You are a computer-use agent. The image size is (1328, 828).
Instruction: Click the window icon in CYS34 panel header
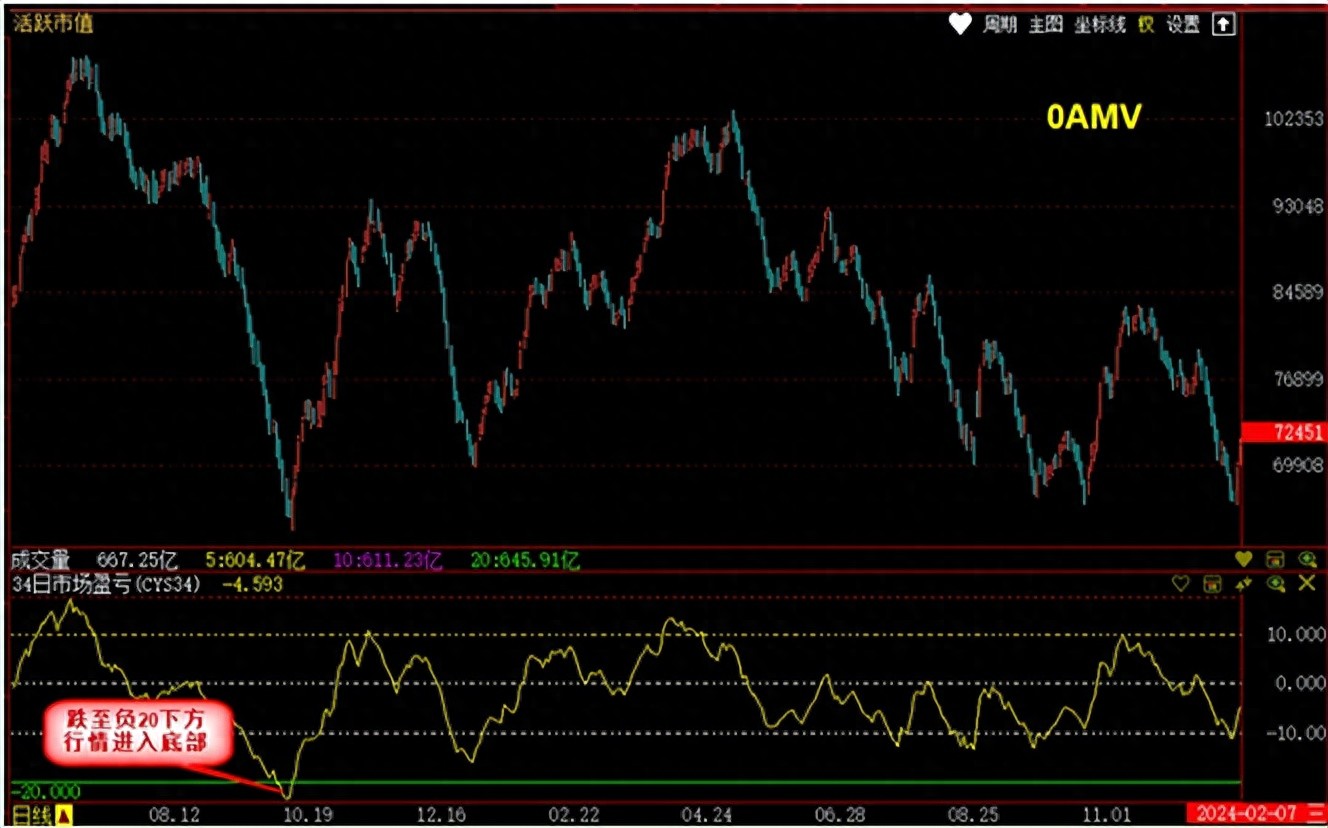(x=1211, y=583)
